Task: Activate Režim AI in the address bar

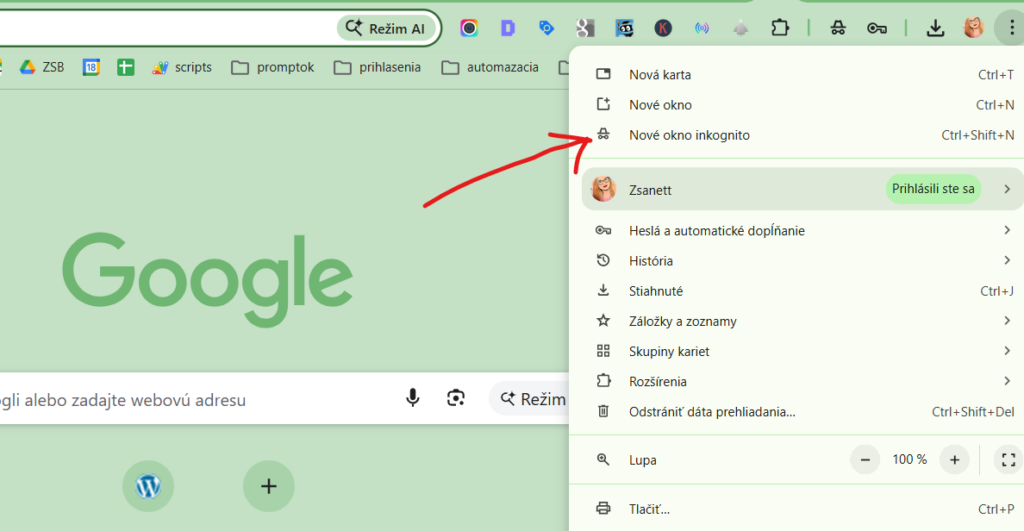Action: pos(386,28)
